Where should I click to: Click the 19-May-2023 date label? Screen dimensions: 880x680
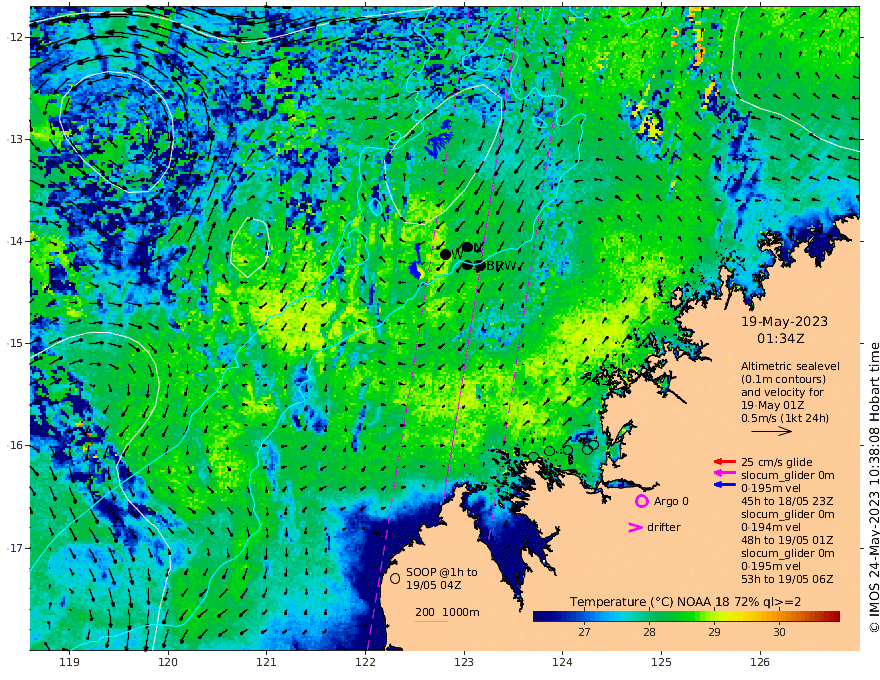click(784, 321)
